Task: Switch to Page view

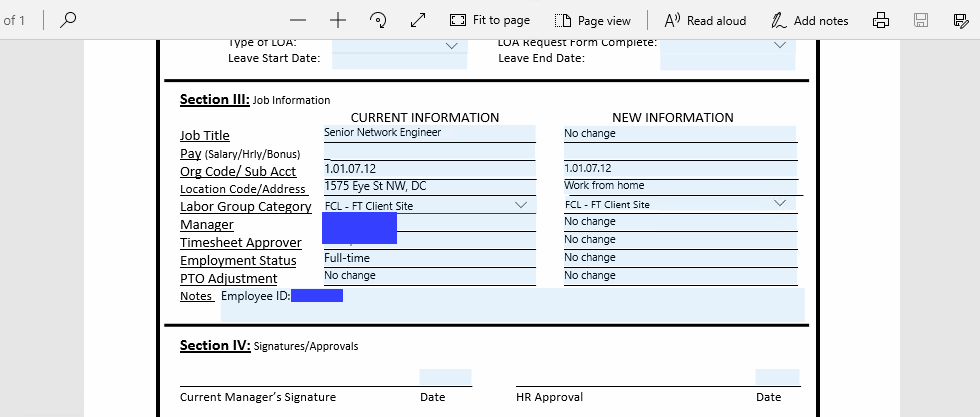Action: click(x=593, y=20)
